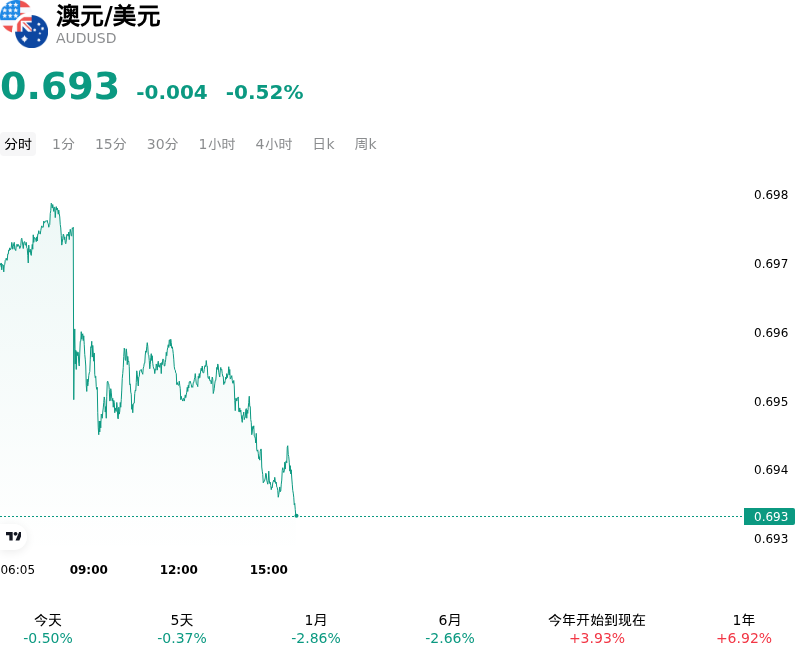Choose the 5天 -0.37% range
800x658 pixels.
click(x=182, y=629)
